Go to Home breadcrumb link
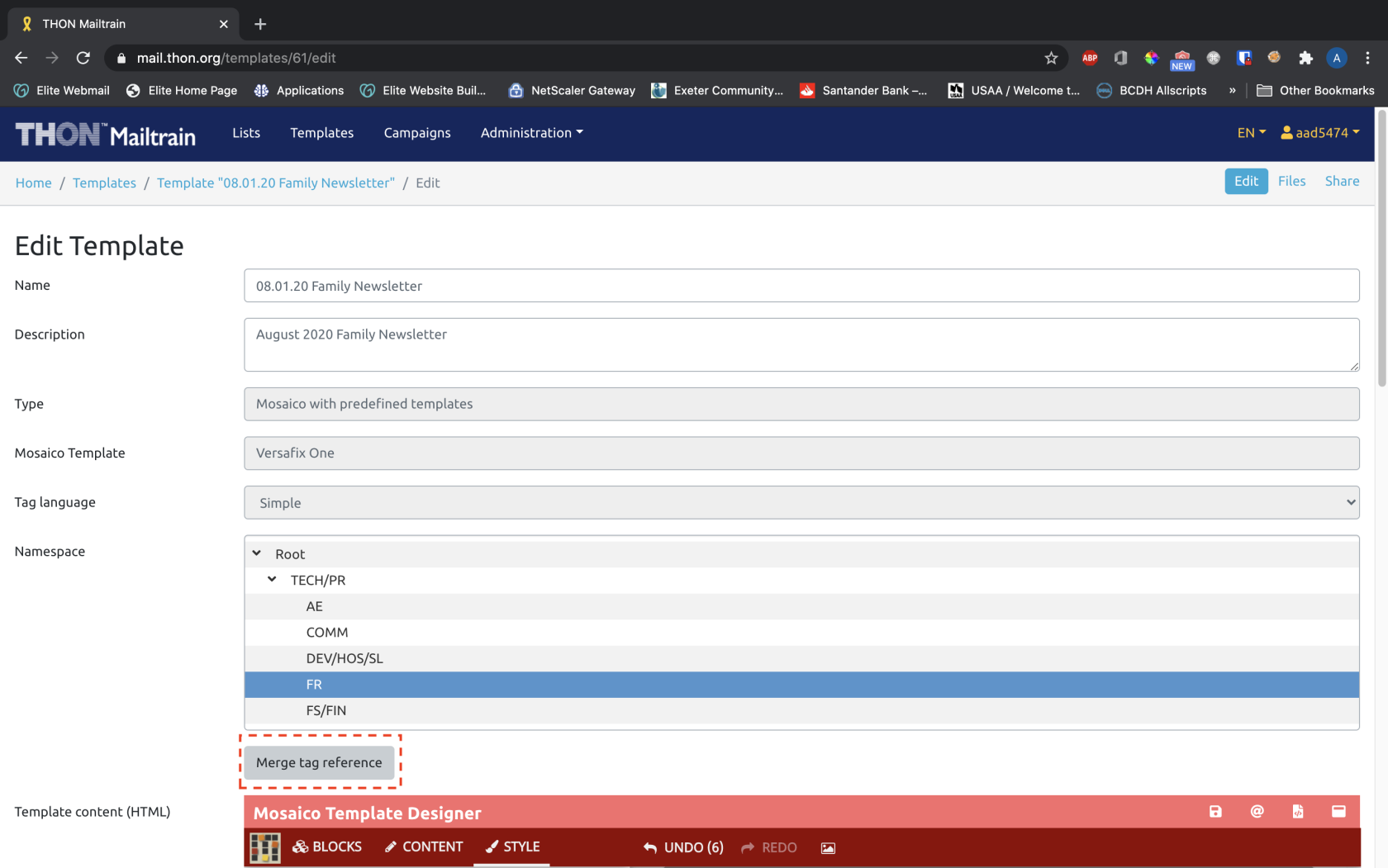Viewport: 1388px width, 868px height. [33, 183]
